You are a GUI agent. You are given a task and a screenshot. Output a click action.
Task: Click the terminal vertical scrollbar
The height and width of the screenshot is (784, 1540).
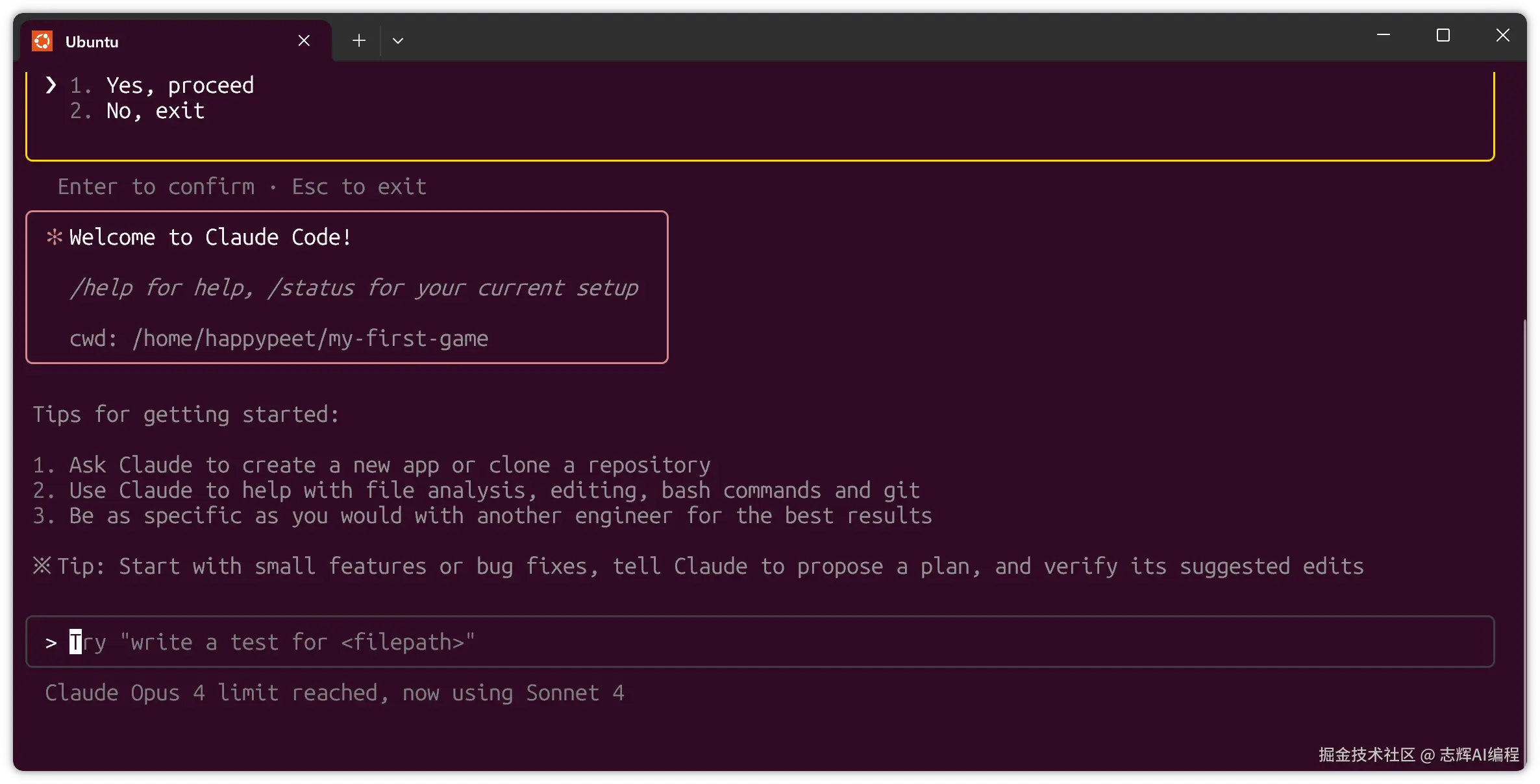tap(1524, 519)
